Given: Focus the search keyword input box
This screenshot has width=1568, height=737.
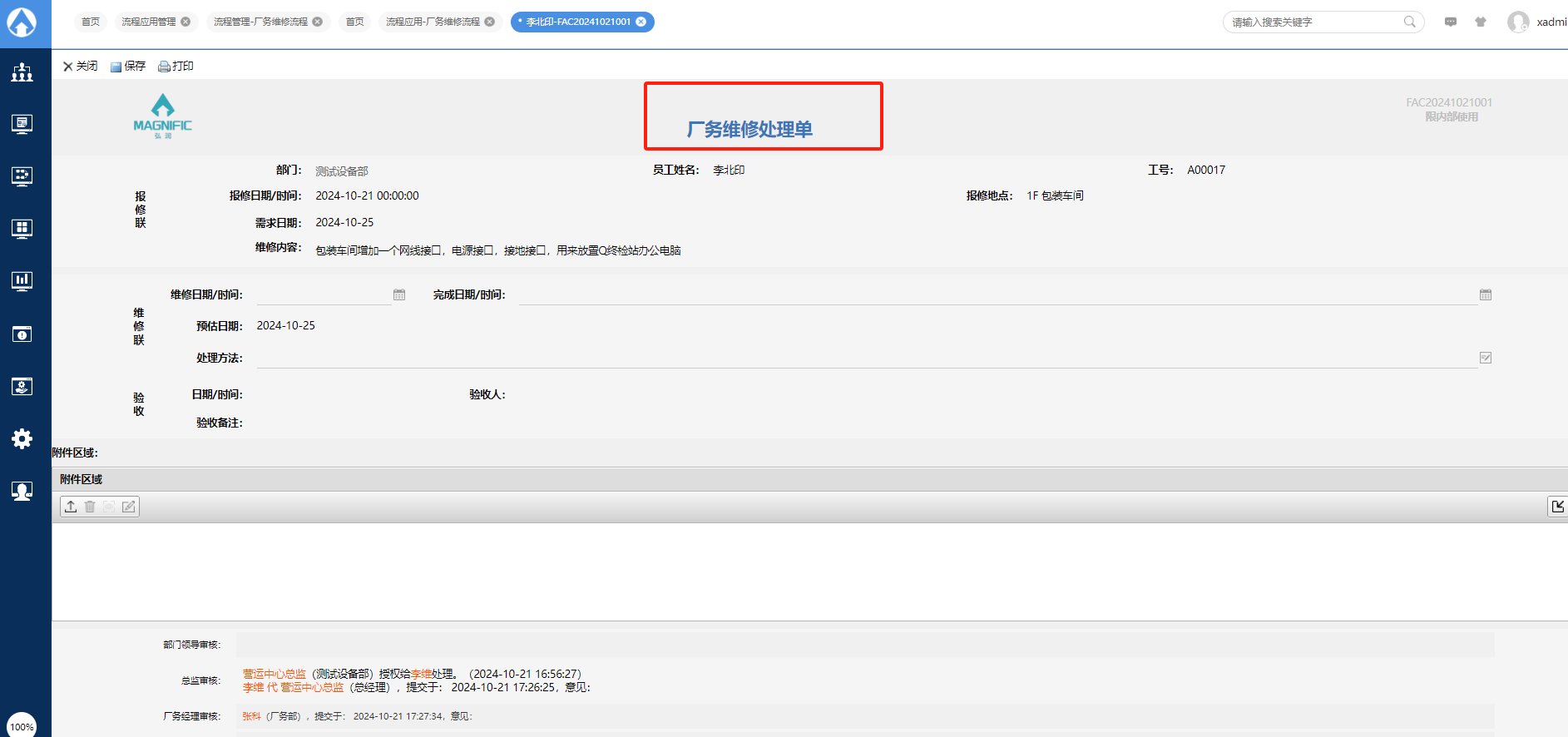Looking at the screenshot, I should point(1314,22).
